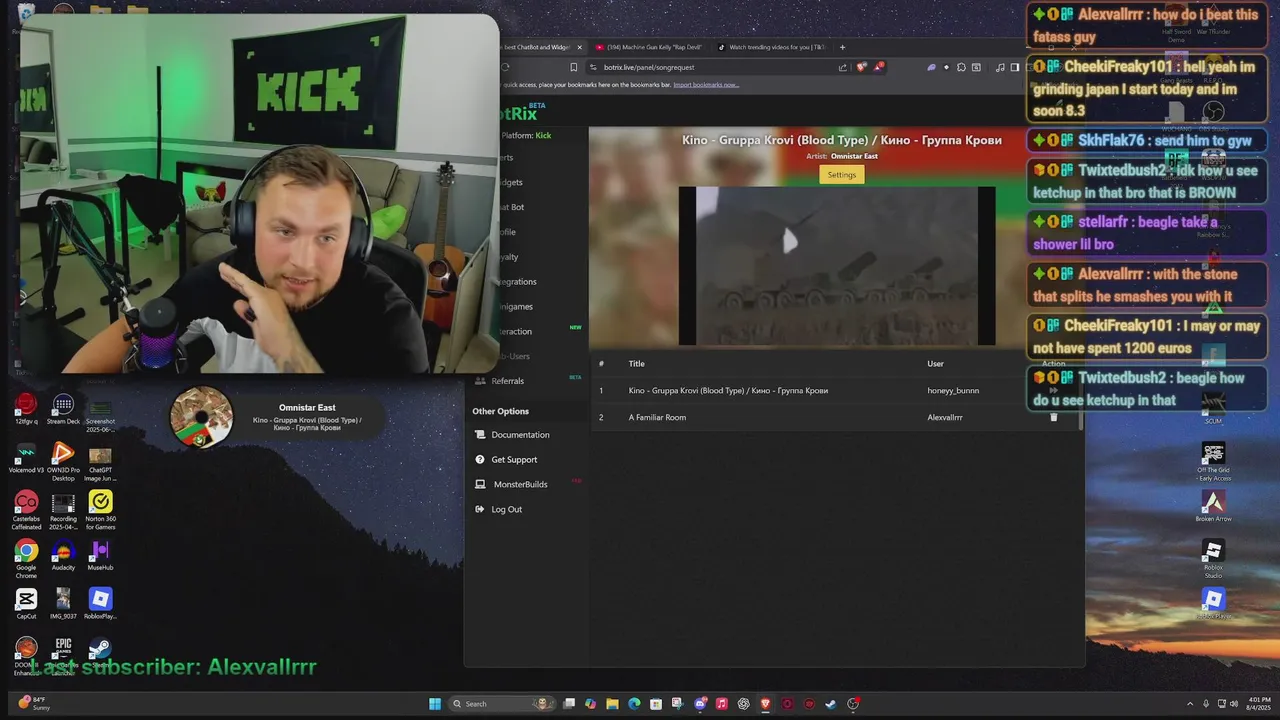Open File Explorer from the taskbar
Screen dimensions: 1280x720
tap(612, 704)
